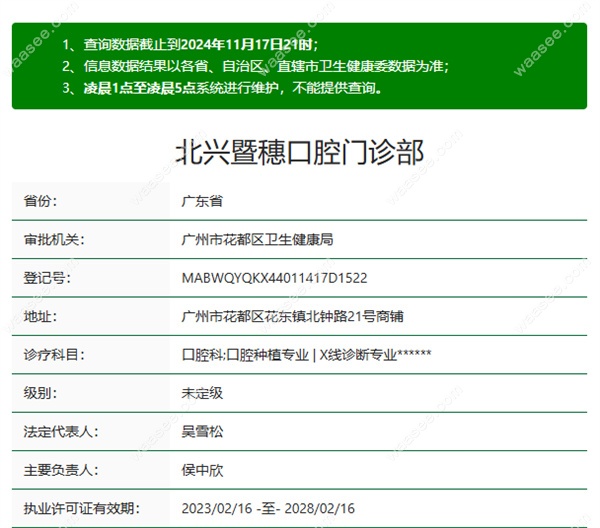Click the 诊疗科目 field label
The width and height of the screenshot is (600, 528).
click(x=54, y=355)
